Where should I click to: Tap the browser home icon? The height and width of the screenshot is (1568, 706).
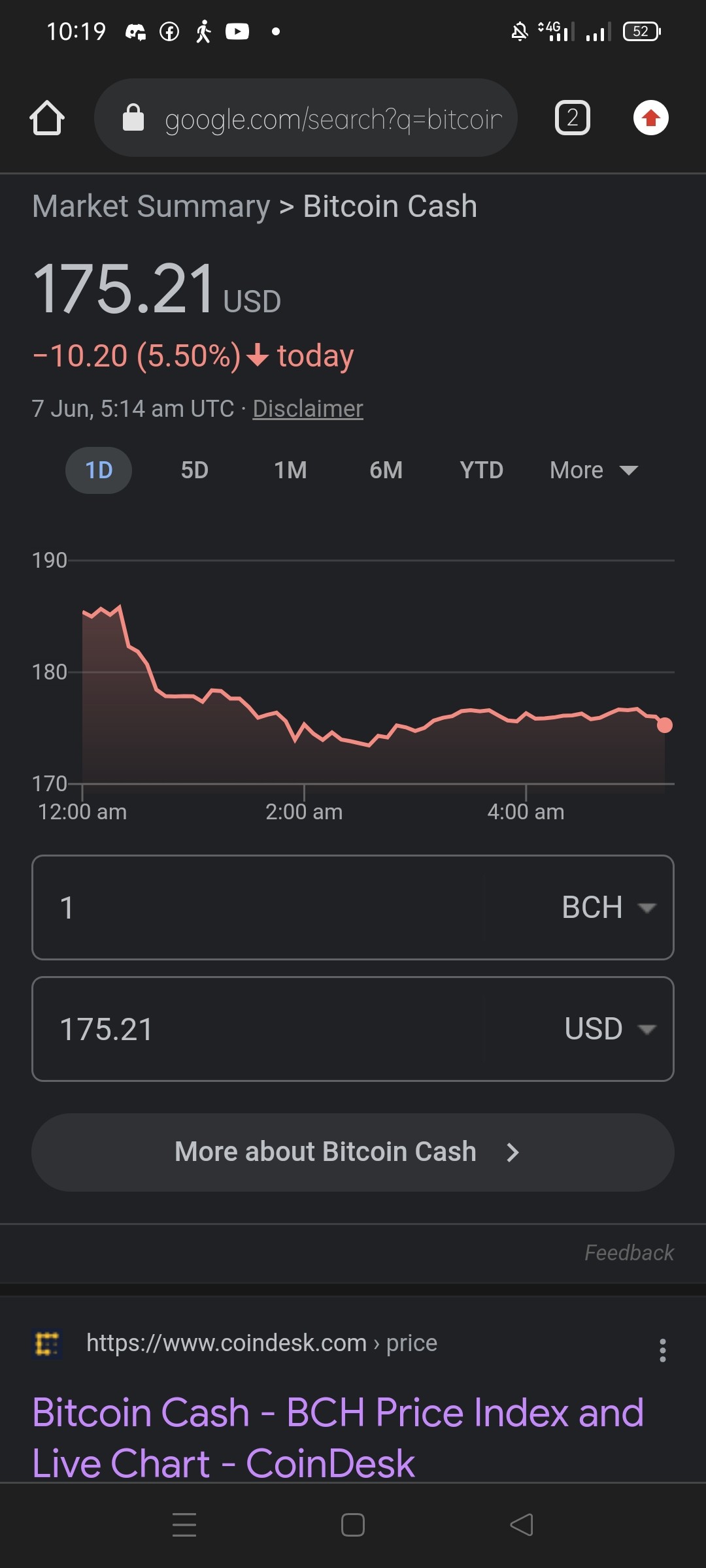tap(47, 118)
